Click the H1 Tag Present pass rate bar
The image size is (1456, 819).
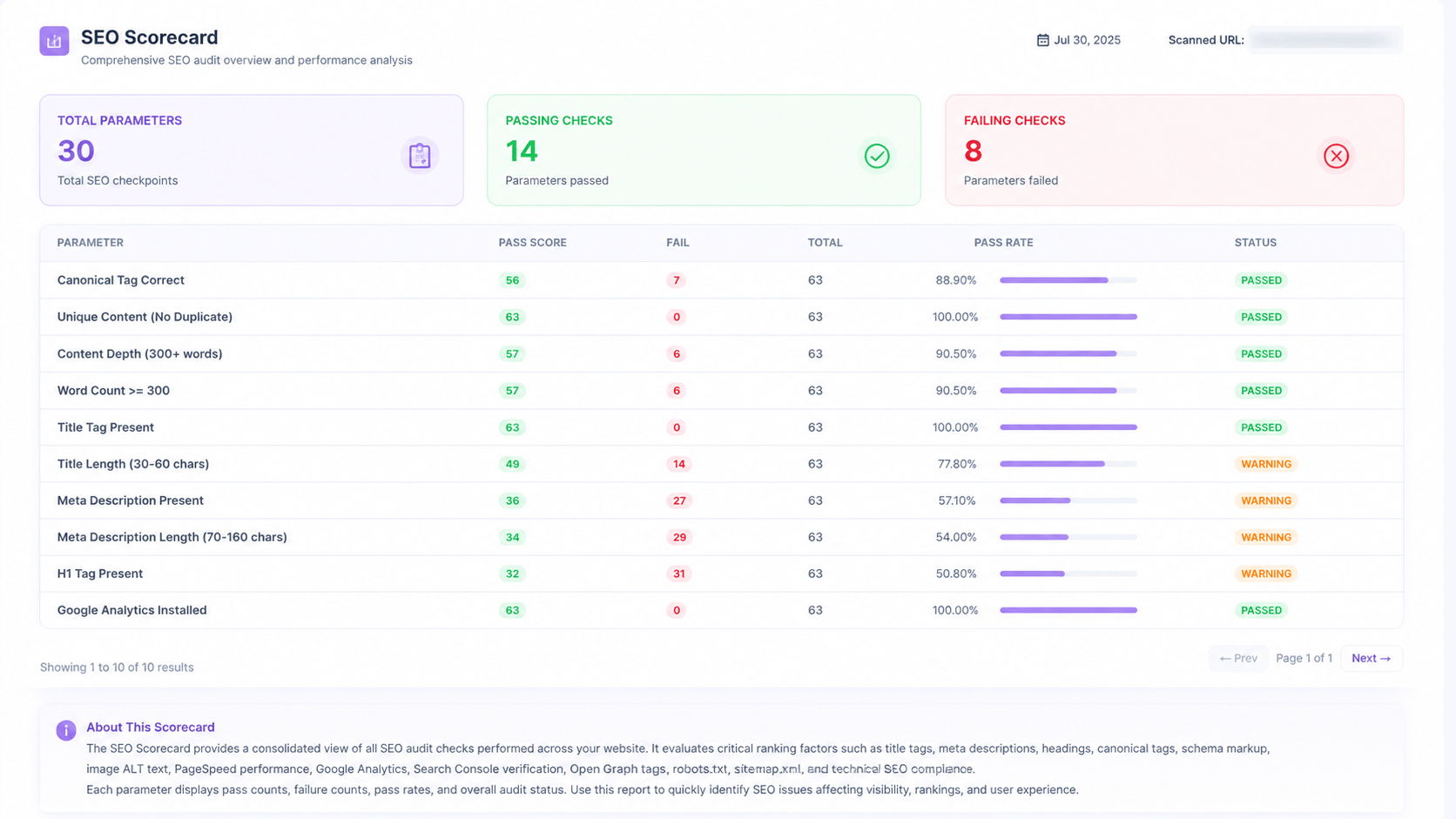(1068, 574)
